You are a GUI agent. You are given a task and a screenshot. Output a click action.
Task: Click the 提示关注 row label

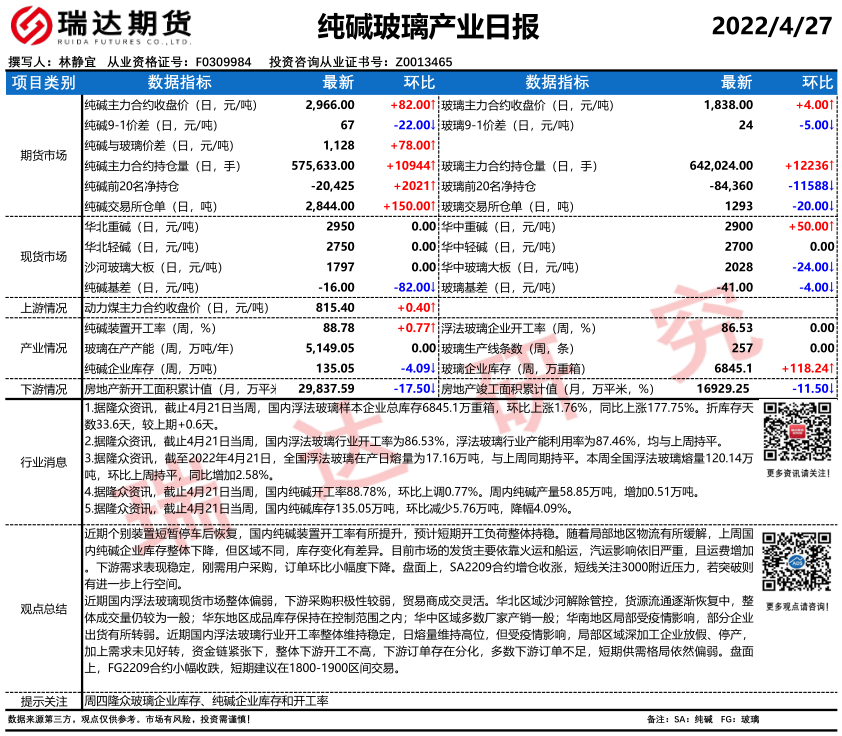point(43,702)
